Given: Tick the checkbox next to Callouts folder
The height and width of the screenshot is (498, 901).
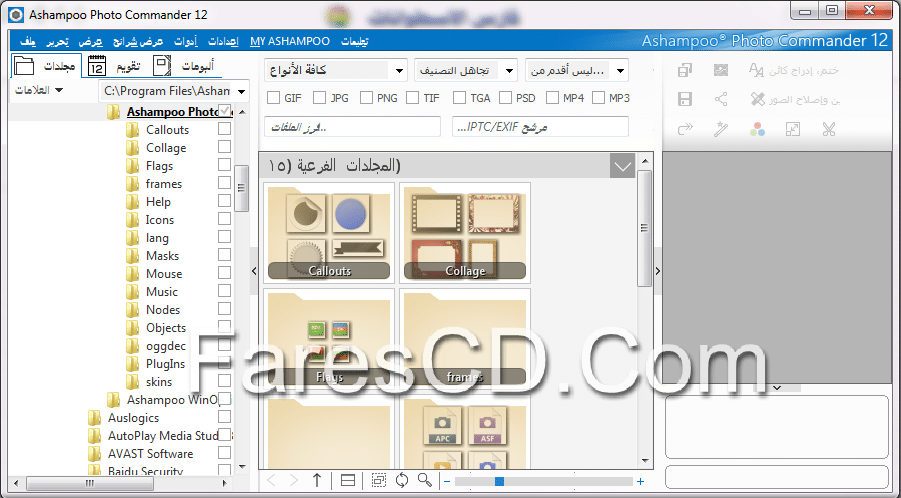Looking at the screenshot, I should click(x=224, y=129).
